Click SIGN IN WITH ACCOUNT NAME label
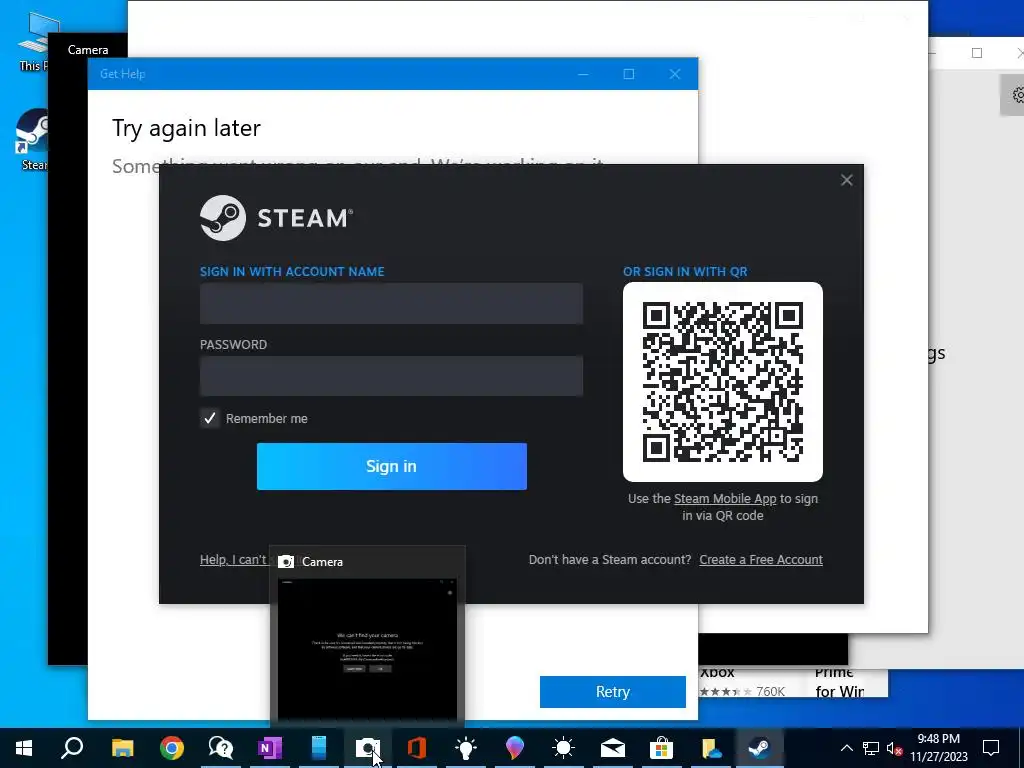Screen dimensions: 1024x768 [292, 272]
